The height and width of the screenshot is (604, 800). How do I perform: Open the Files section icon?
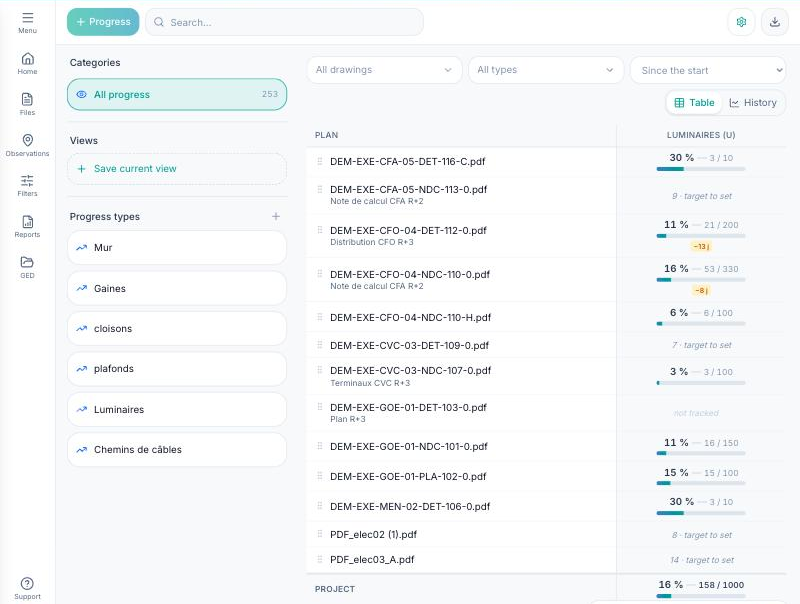(28, 99)
